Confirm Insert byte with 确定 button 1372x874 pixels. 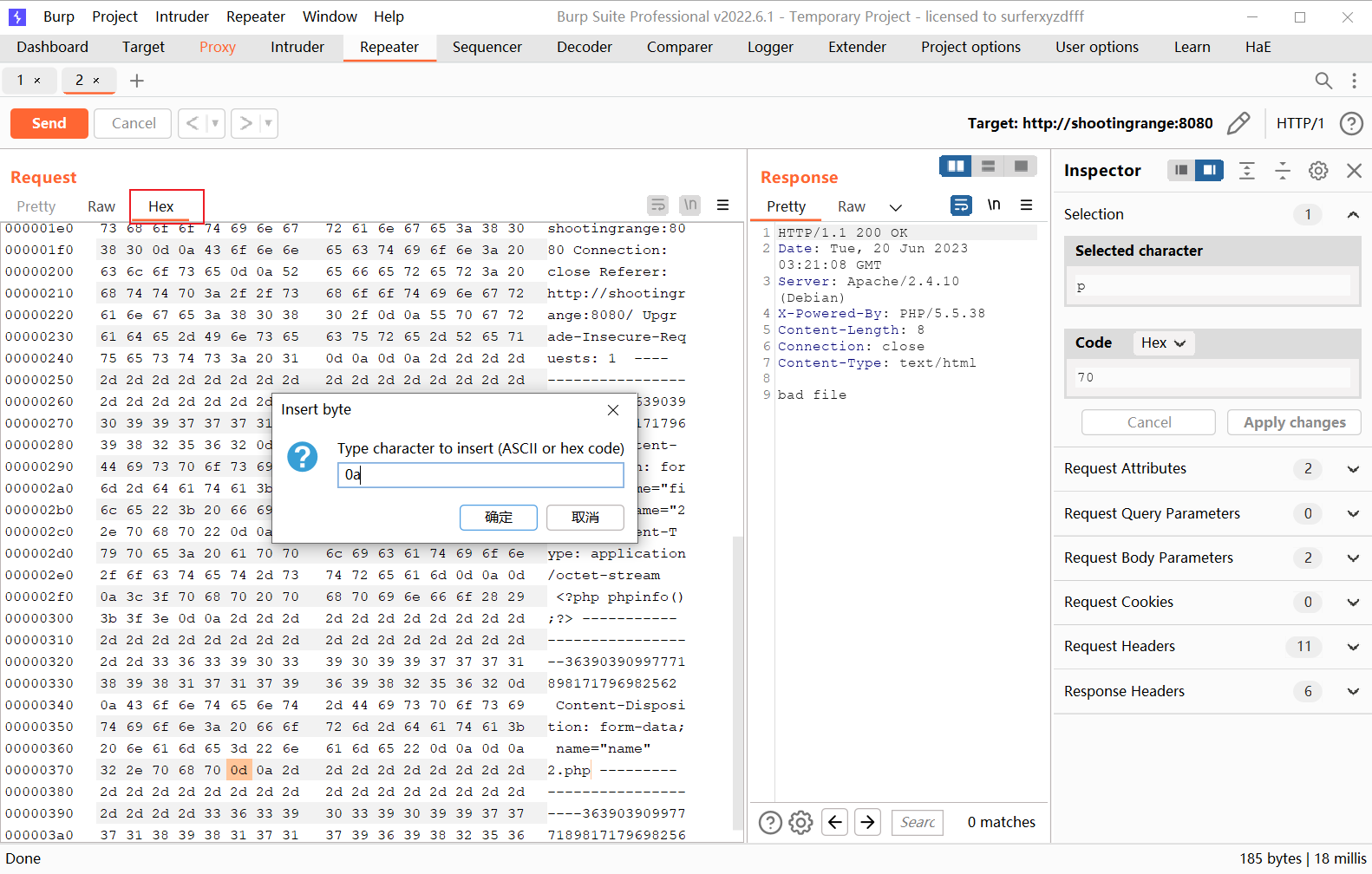coord(499,518)
